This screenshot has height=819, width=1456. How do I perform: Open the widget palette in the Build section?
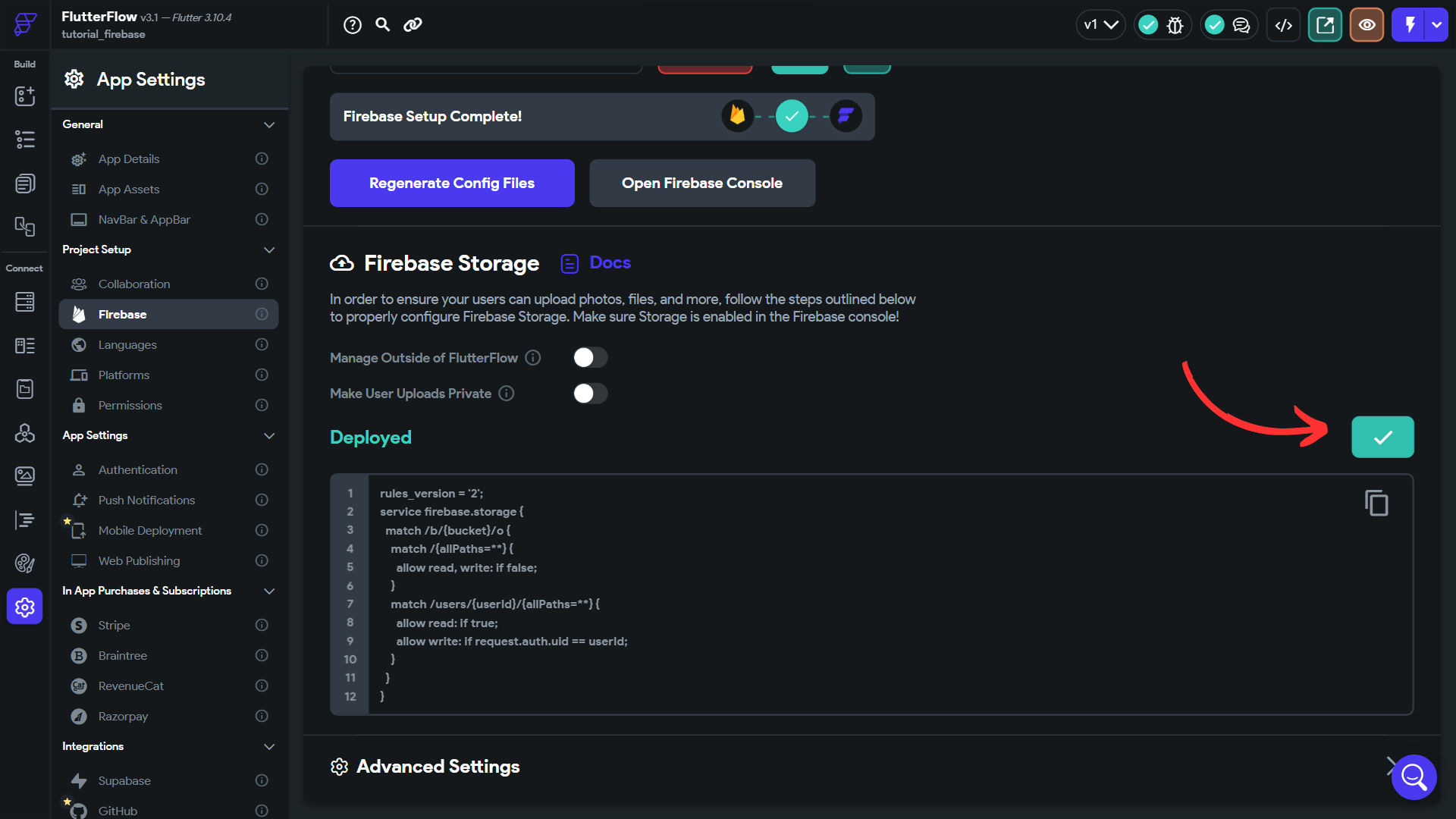(24, 96)
